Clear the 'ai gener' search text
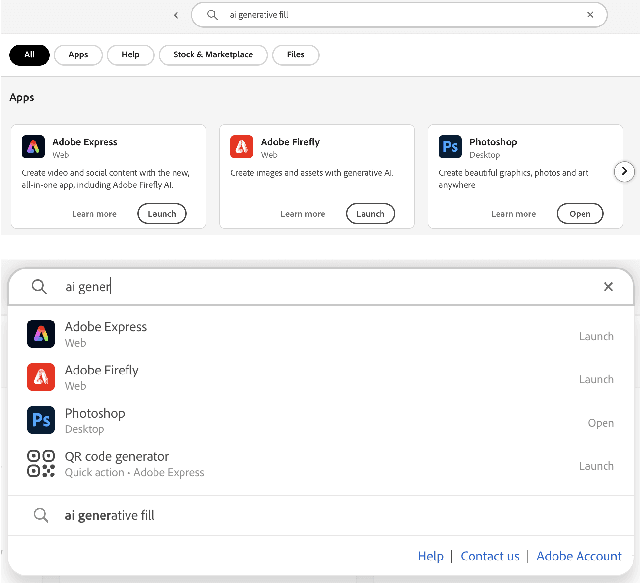The height and width of the screenshot is (584, 640). pos(608,287)
